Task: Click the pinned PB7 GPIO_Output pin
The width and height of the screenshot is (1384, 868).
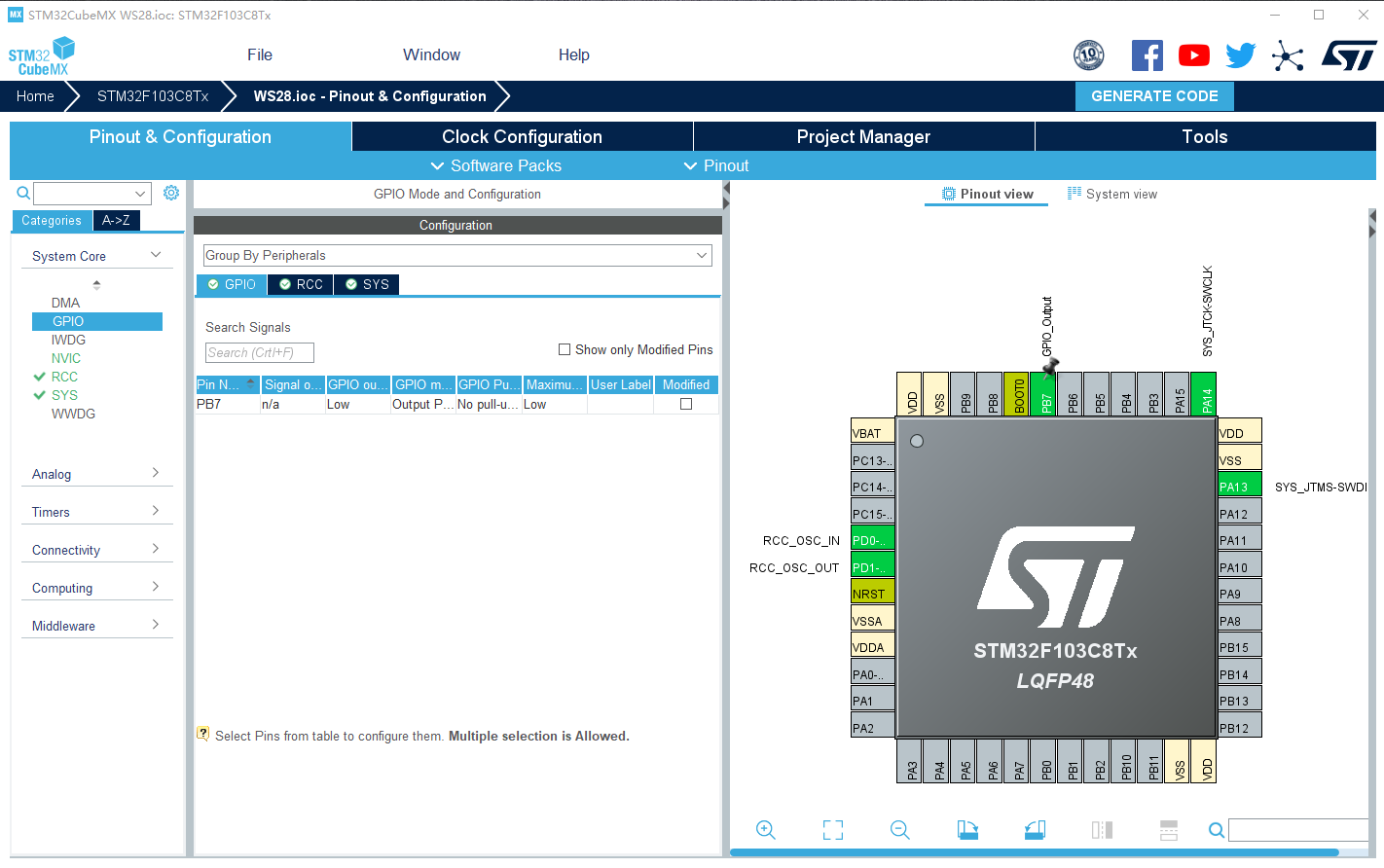Action: tap(1042, 394)
